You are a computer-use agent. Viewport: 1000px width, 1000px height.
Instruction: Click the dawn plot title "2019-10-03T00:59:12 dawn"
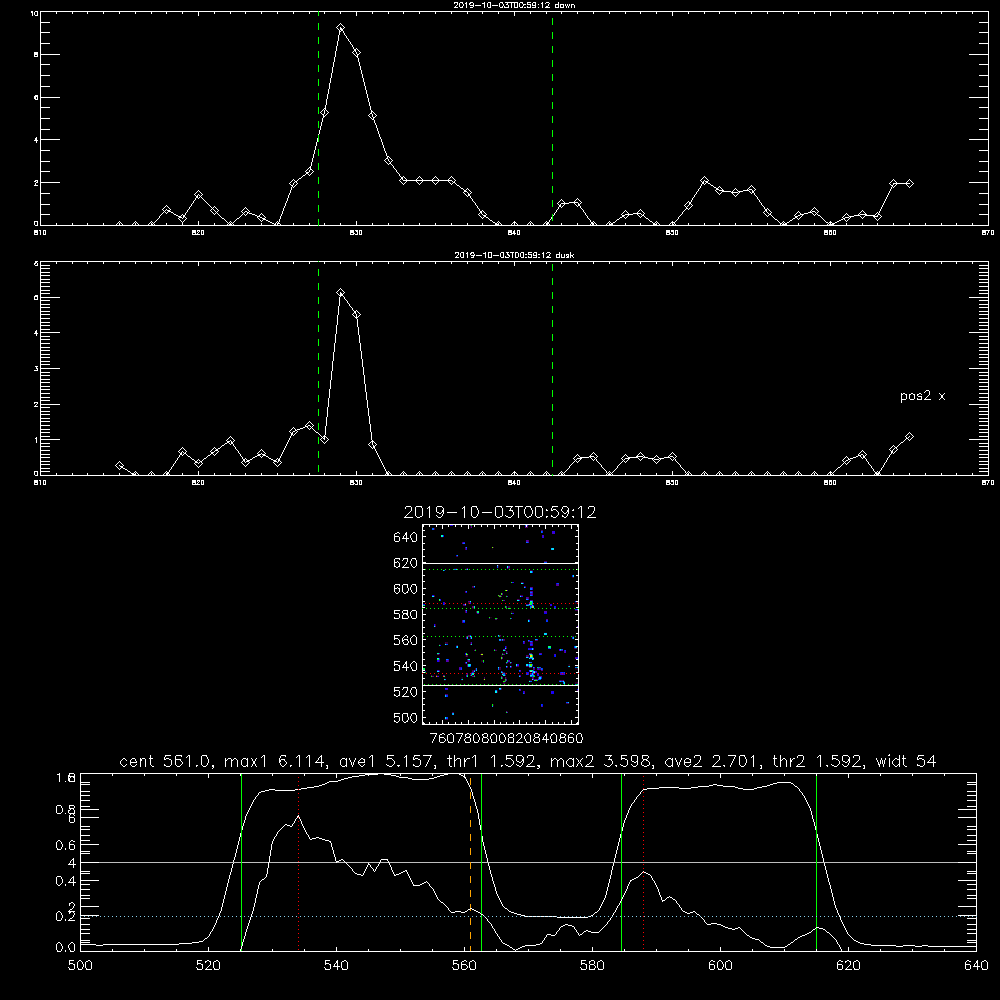(x=514, y=5)
